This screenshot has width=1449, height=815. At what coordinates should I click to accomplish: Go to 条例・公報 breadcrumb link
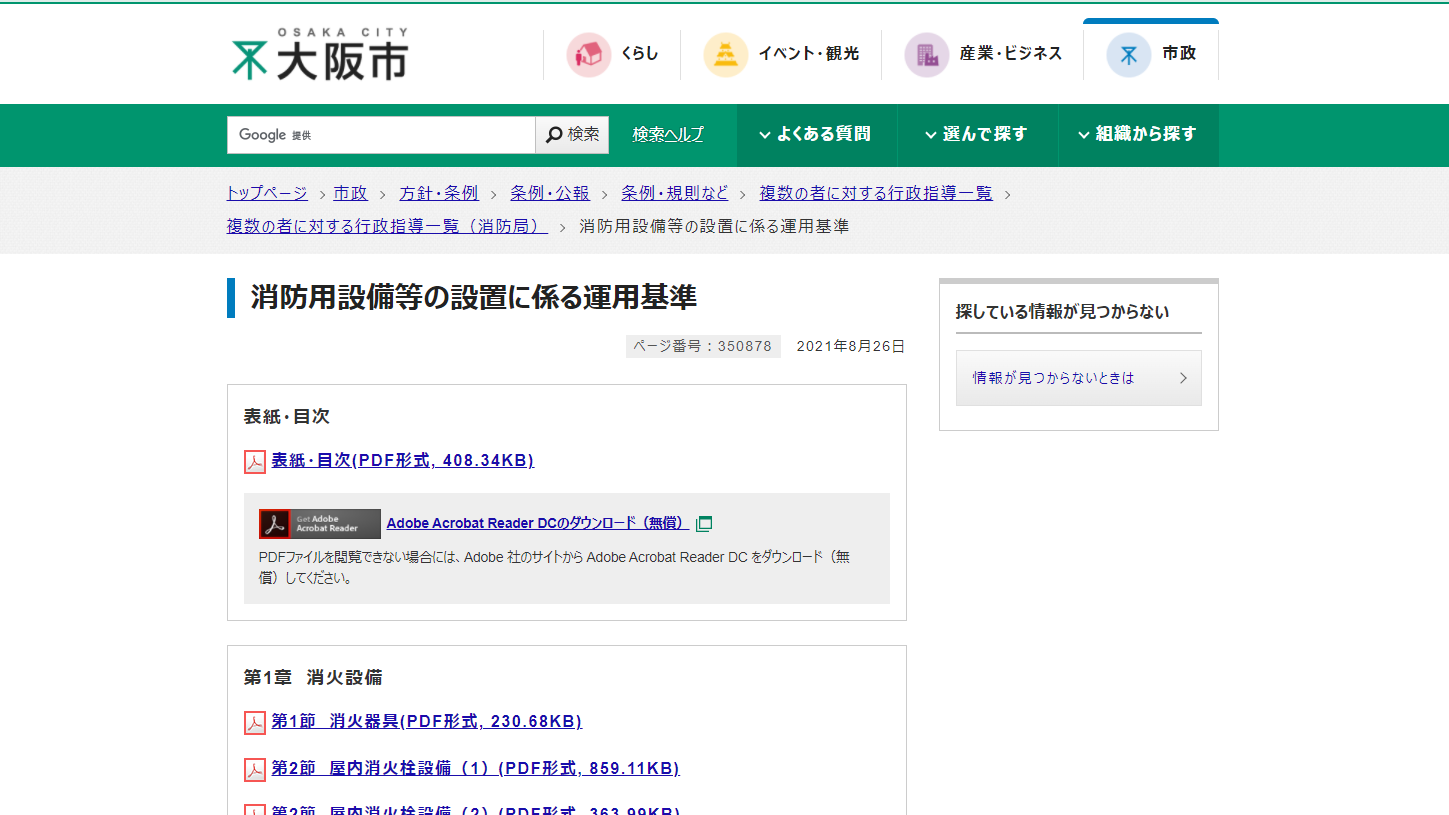tap(550, 193)
